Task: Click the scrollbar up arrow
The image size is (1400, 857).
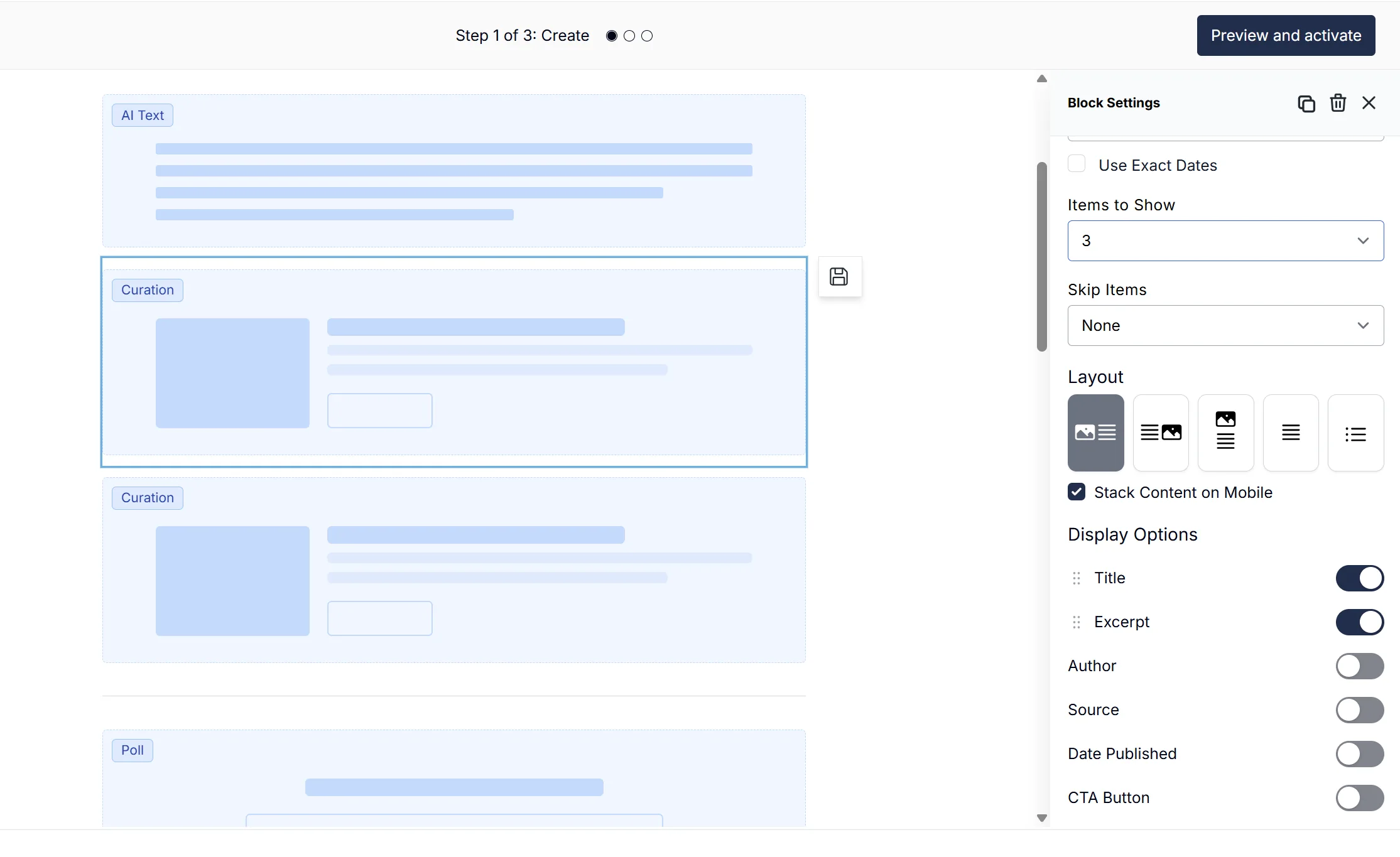Action: [1042, 78]
